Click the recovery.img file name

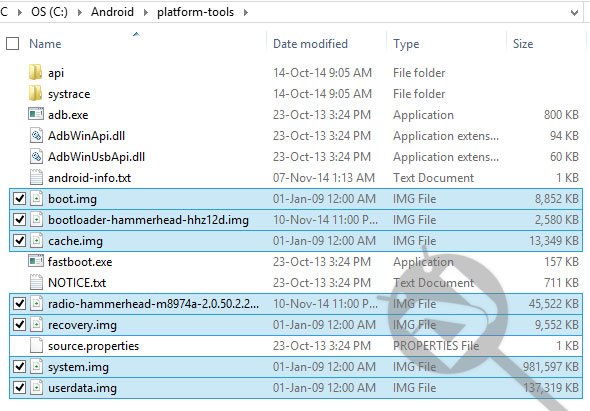pyautogui.click(x=82, y=325)
